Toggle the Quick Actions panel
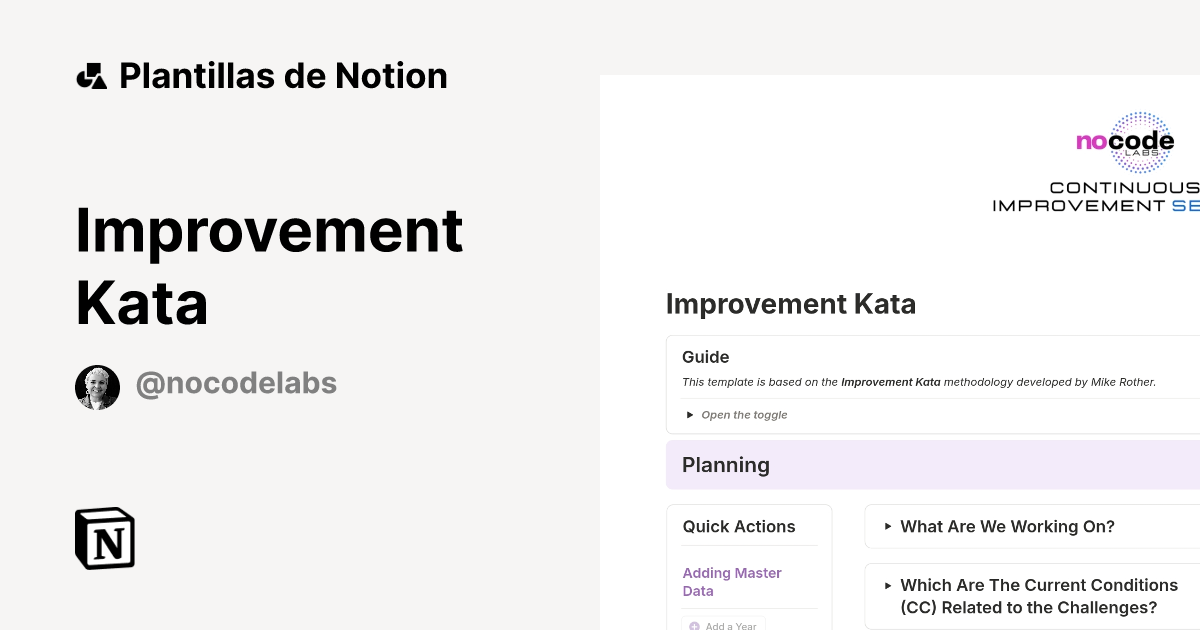 tap(738, 527)
